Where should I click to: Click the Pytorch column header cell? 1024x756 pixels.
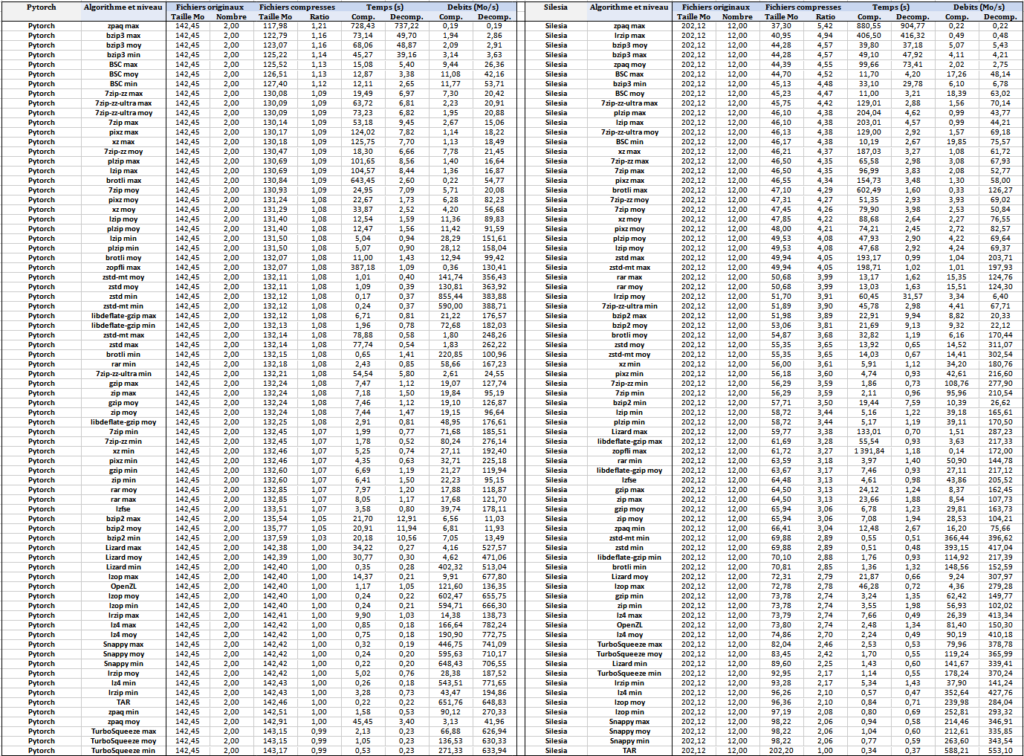(41, 7)
